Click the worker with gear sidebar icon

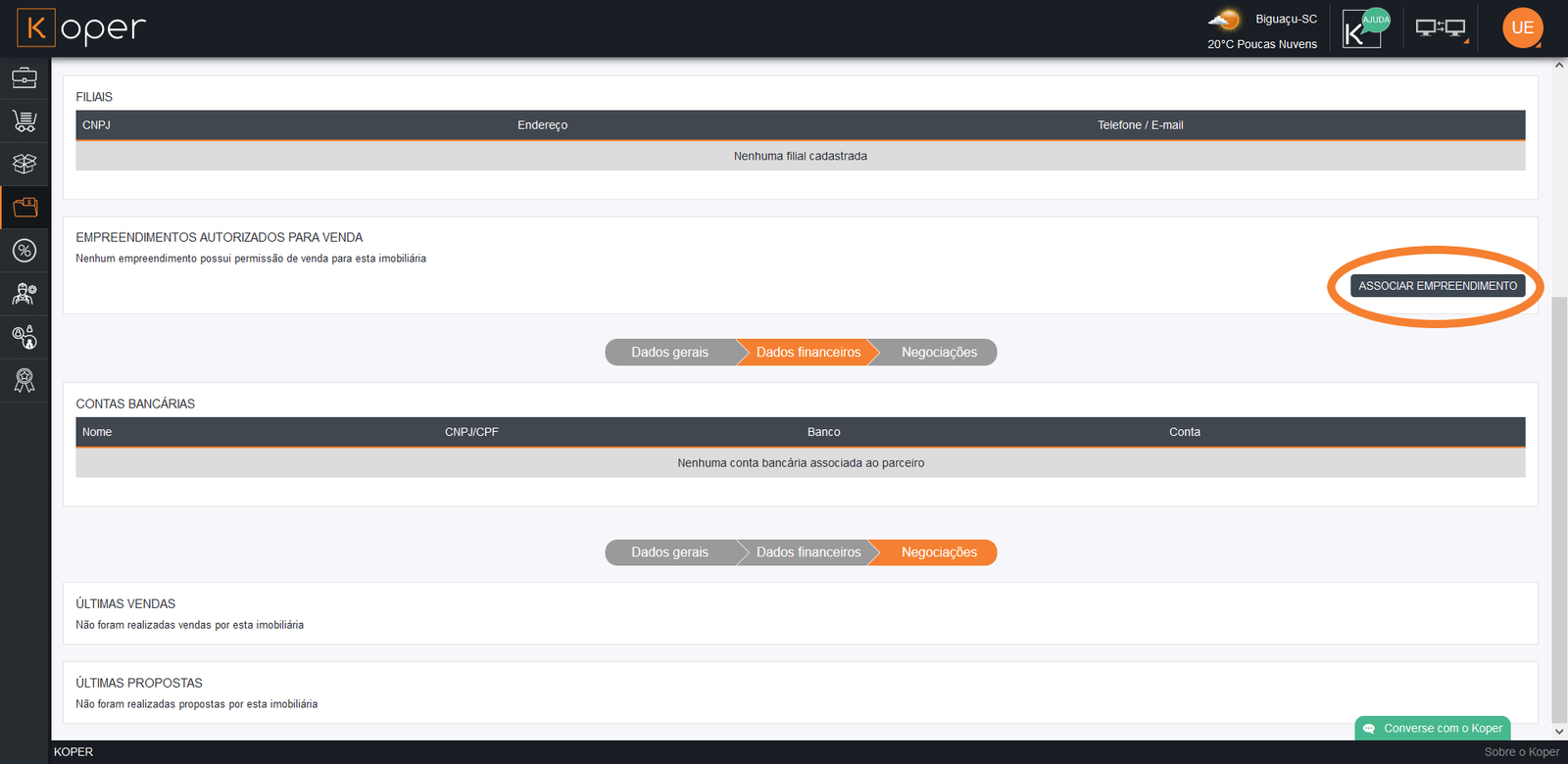(x=24, y=294)
